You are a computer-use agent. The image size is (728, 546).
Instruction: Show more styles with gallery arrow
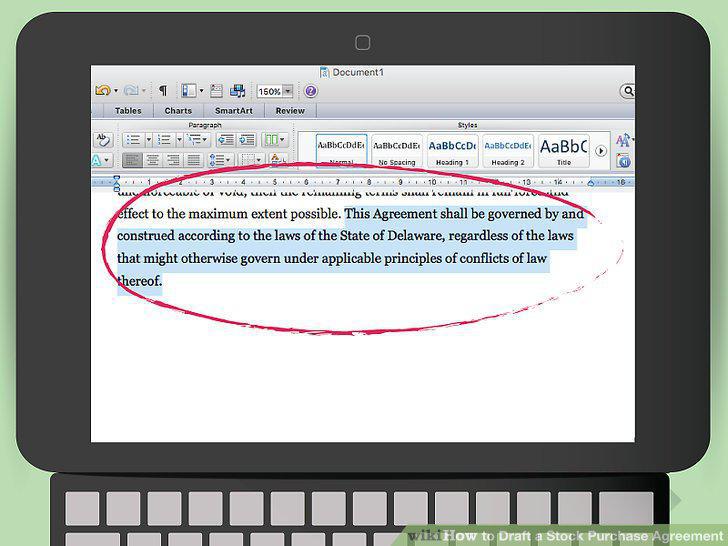(601, 151)
